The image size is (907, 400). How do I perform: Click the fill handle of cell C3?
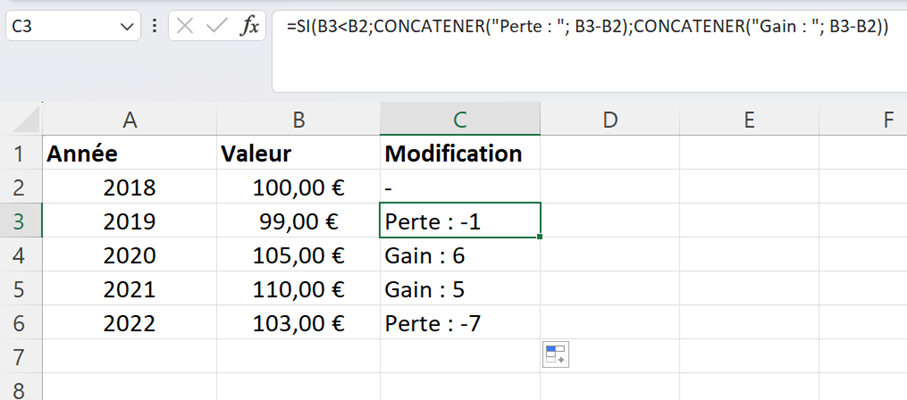tap(540, 236)
